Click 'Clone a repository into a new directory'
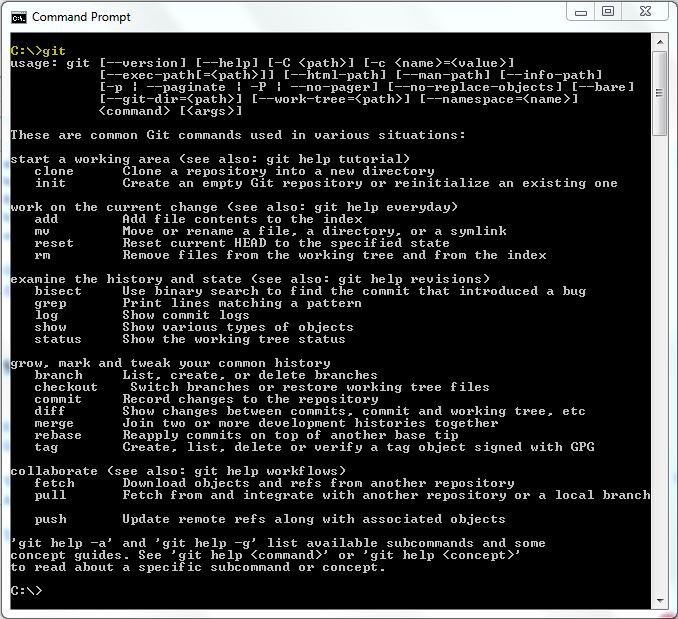Screen dimensions: 678x619 (x=278, y=171)
